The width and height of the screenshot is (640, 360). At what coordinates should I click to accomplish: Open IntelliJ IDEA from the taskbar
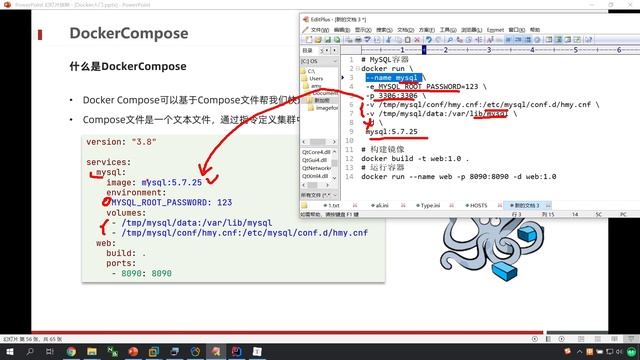tap(236, 351)
